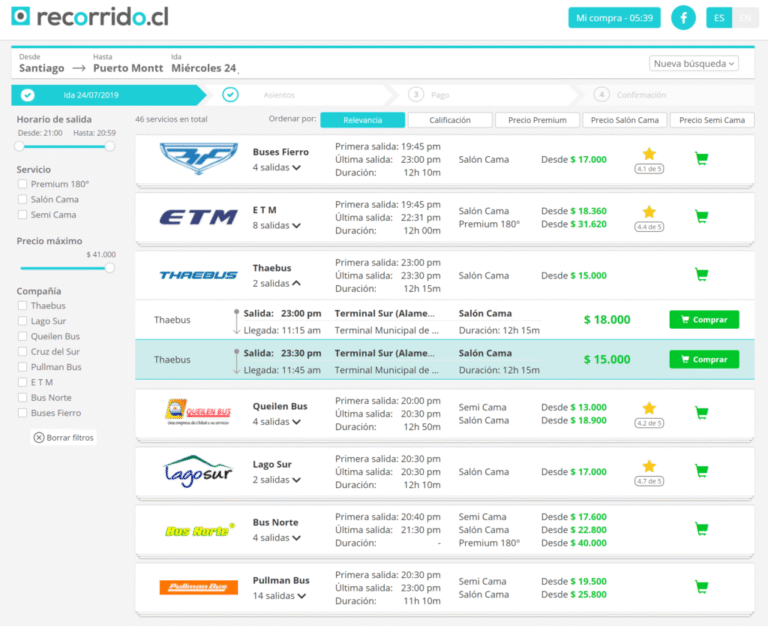The height and width of the screenshot is (626, 768).
Task: Buy the $15.000 Thaebus 23:30 ticket
Action: coord(704,360)
